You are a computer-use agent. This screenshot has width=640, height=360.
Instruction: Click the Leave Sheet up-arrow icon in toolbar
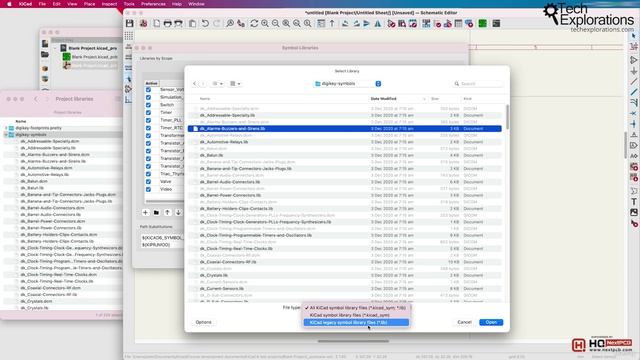point(332,24)
